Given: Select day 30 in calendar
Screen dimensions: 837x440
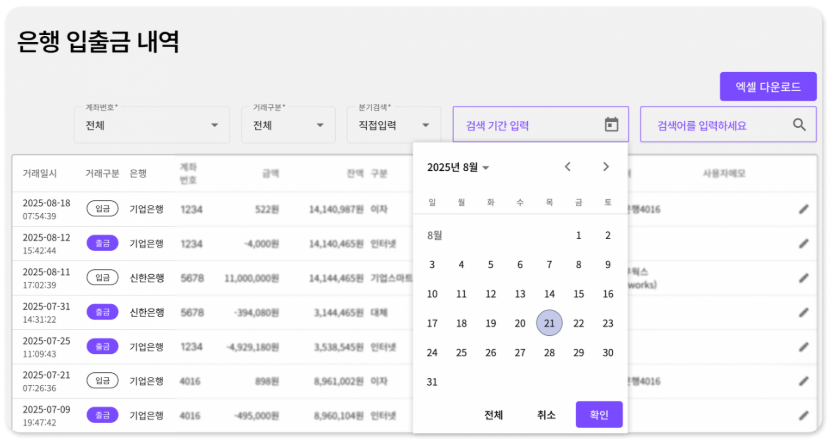Looking at the screenshot, I should click(608, 352).
